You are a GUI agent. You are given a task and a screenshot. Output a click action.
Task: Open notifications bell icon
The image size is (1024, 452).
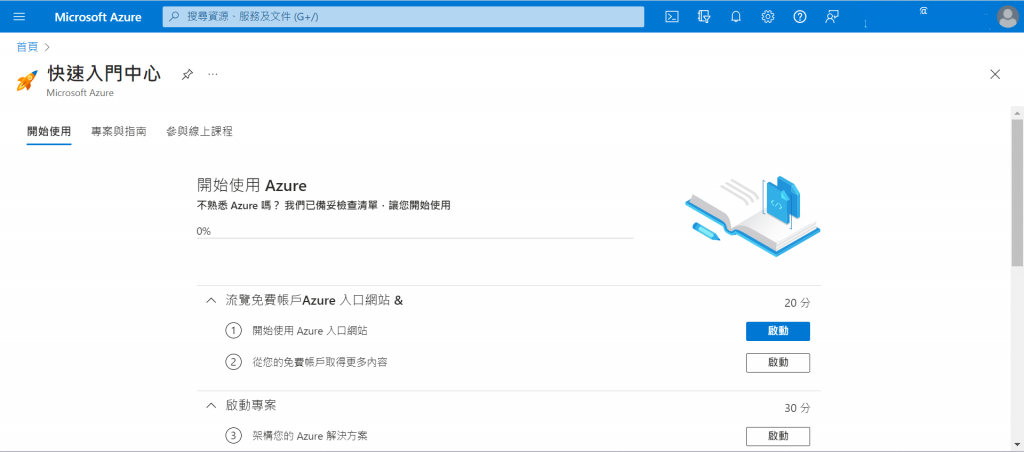click(735, 17)
